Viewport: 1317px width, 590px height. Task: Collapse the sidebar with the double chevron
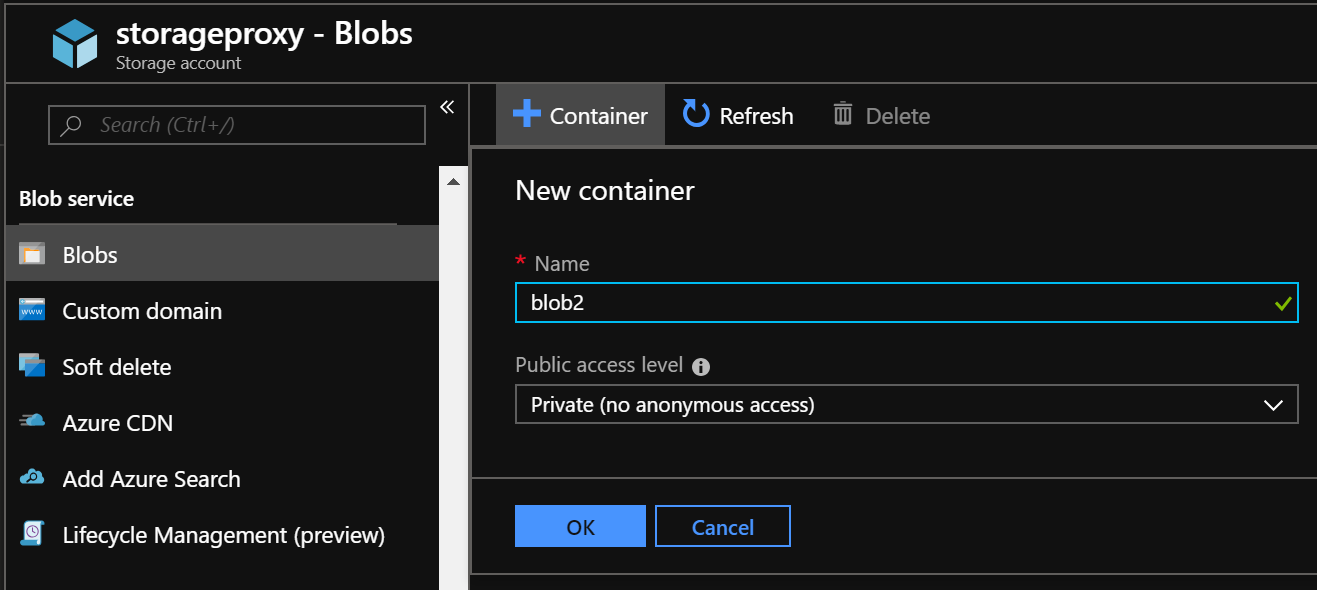click(447, 107)
